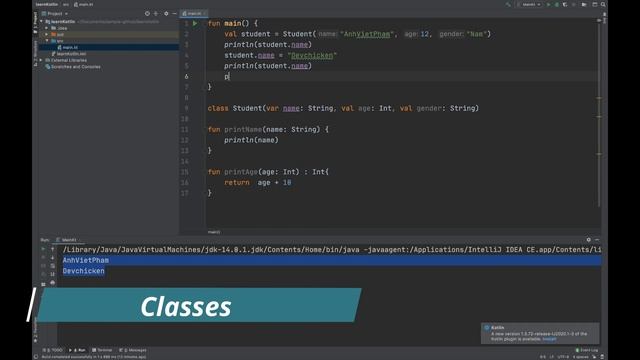Open Search Everywhere magnifier icon
Viewport: 640px width, 360px height.
(603, 4)
